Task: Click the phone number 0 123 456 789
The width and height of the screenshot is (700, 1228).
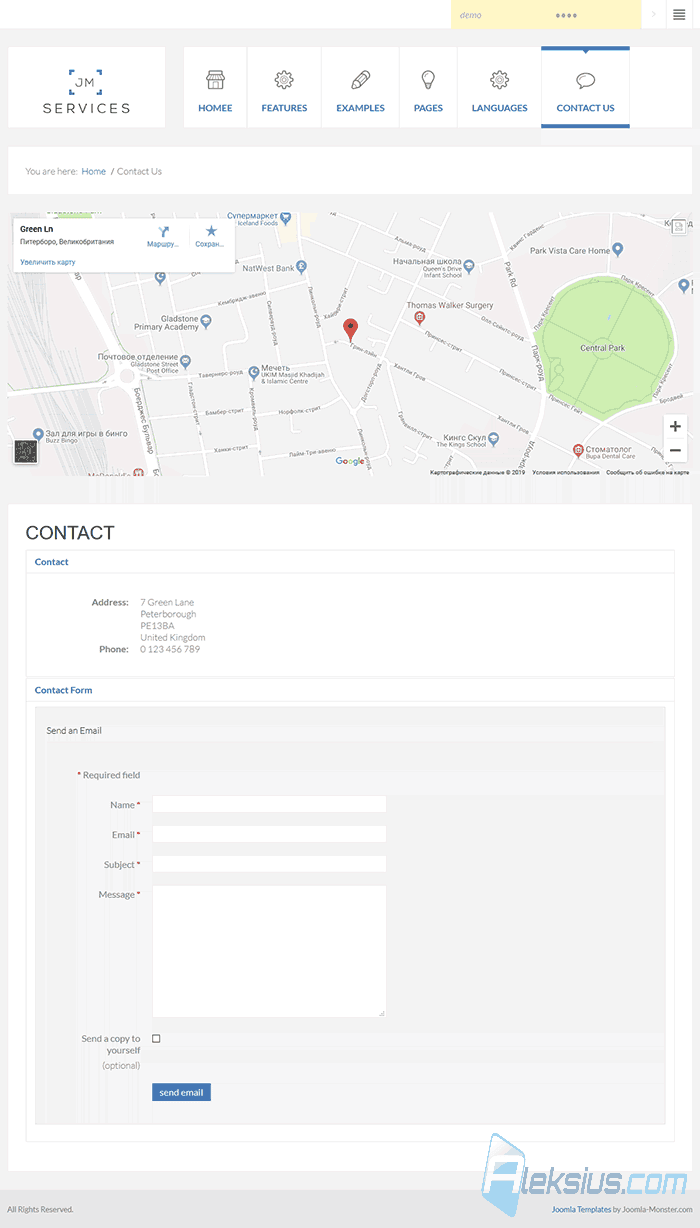Action: pyautogui.click(x=170, y=649)
